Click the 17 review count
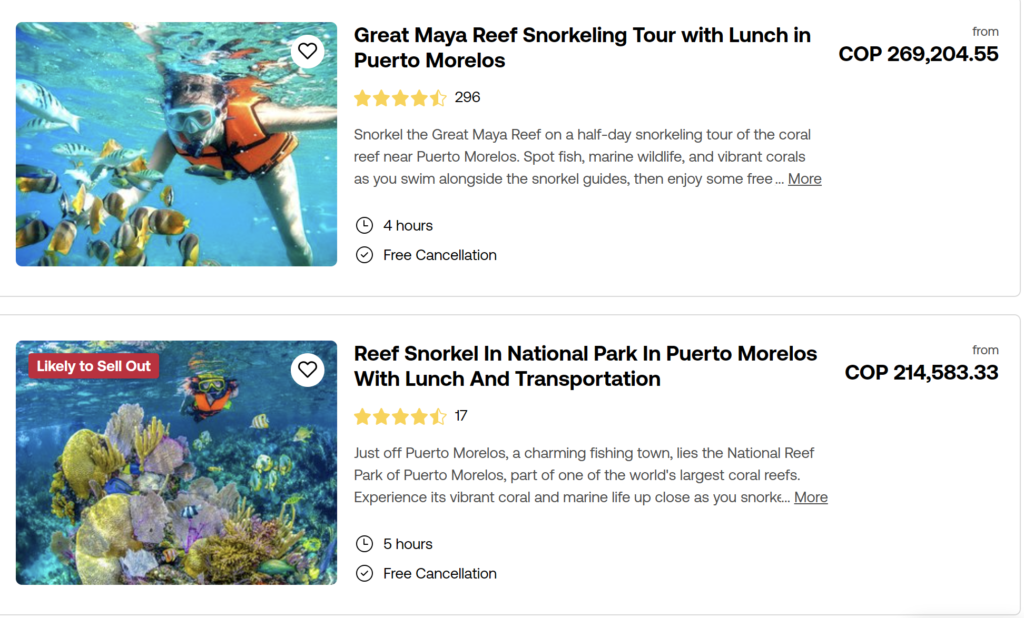 (461, 416)
